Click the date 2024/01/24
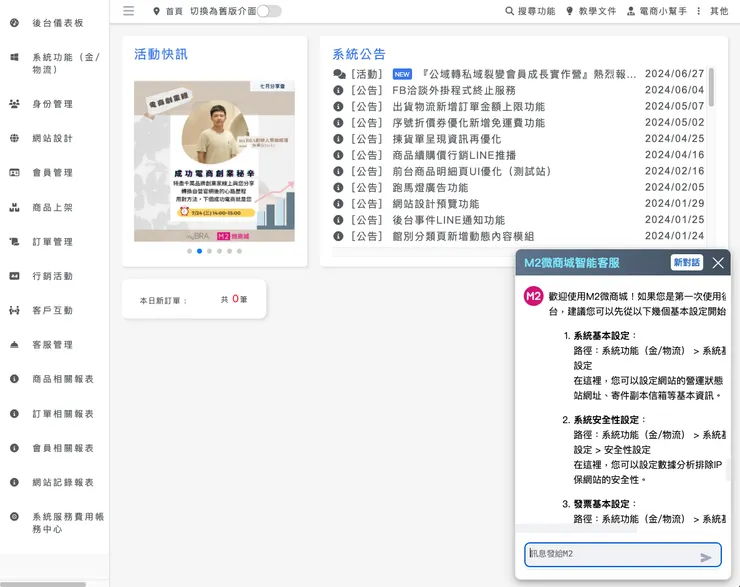The height and width of the screenshot is (587, 740). click(x=674, y=235)
